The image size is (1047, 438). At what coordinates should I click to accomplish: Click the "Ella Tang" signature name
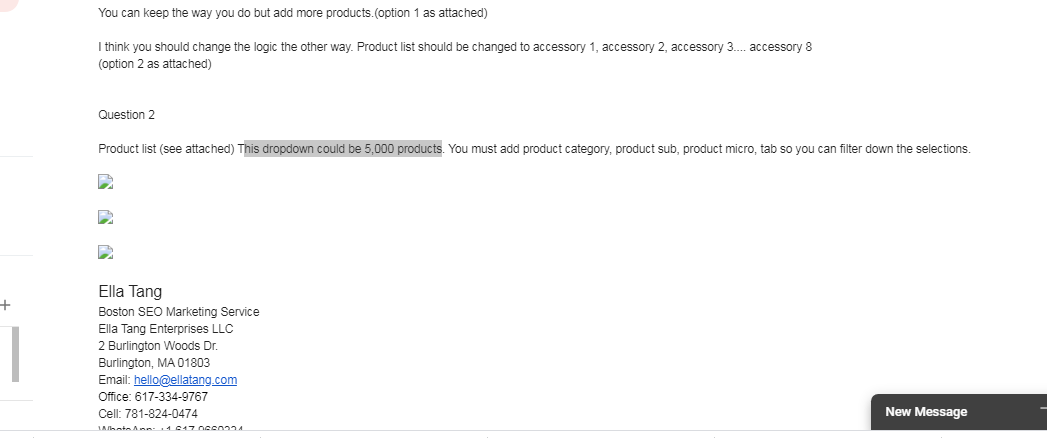coord(130,291)
